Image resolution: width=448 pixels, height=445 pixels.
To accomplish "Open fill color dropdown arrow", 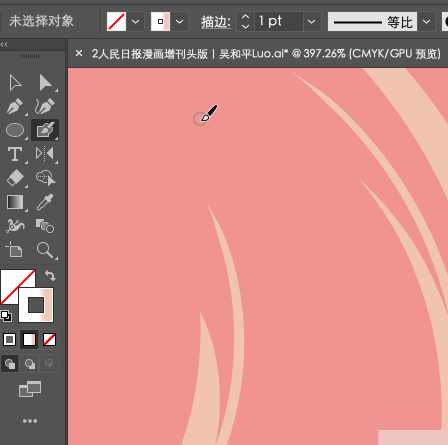I will coord(135,22).
